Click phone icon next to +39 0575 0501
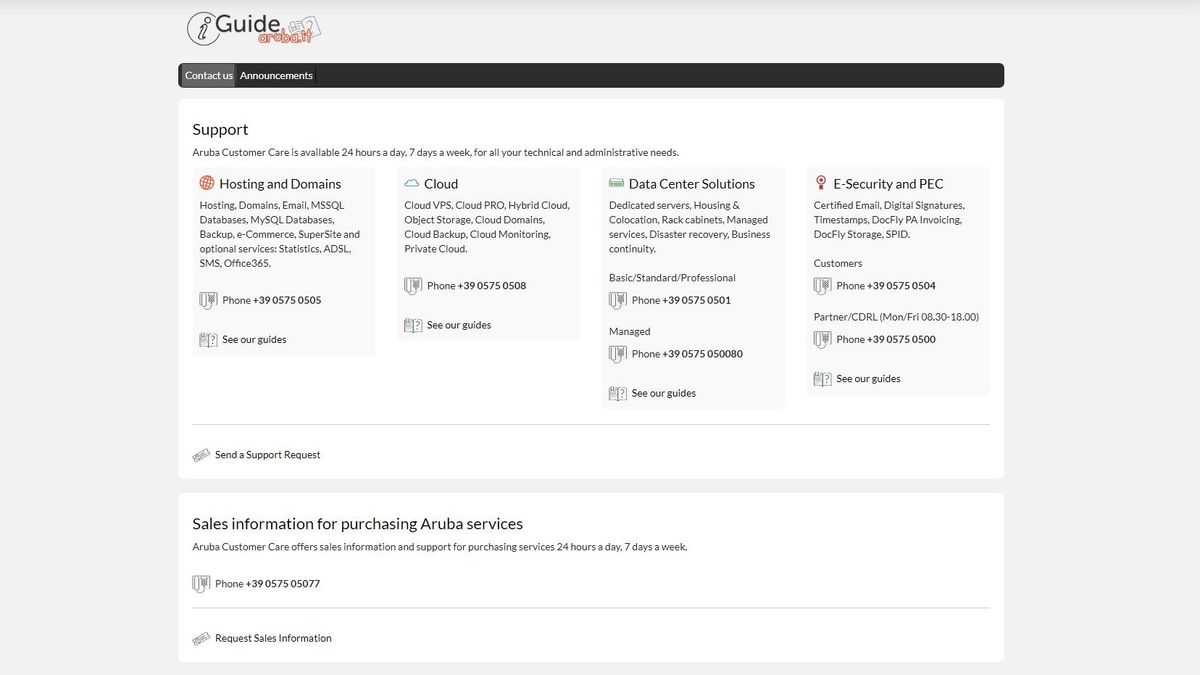The width and height of the screenshot is (1200, 675). (618, 300)
